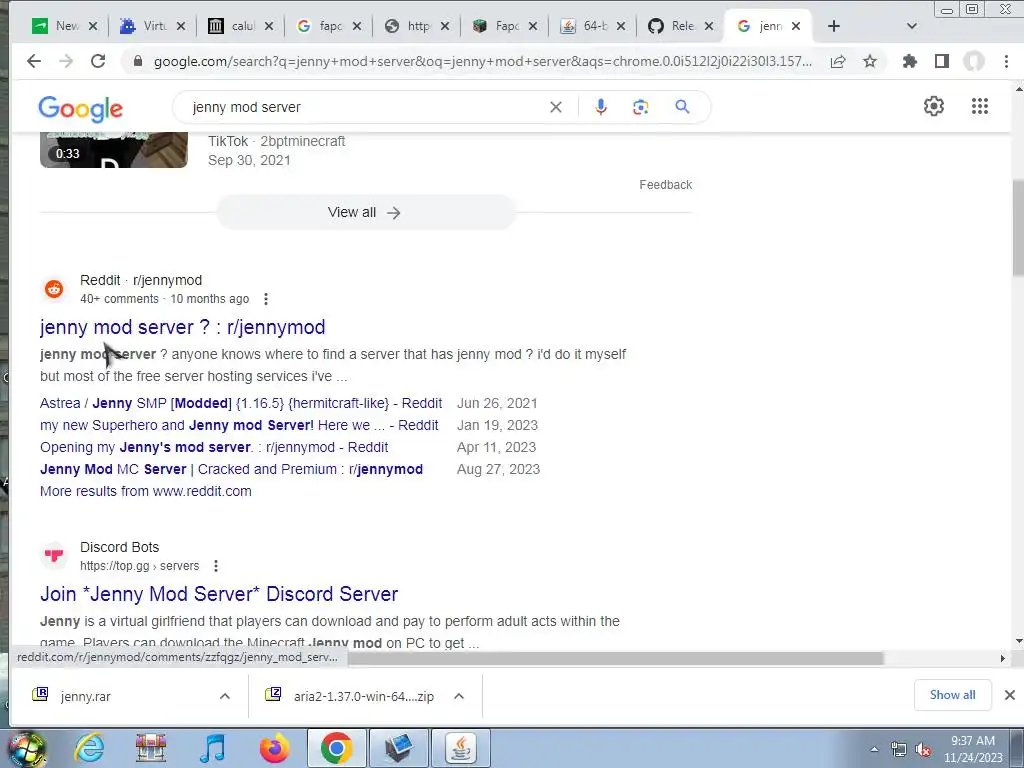Open the Google apps grid
Image resolution: width=1024 pixels, height=768 pixels.
click(980, 106)
